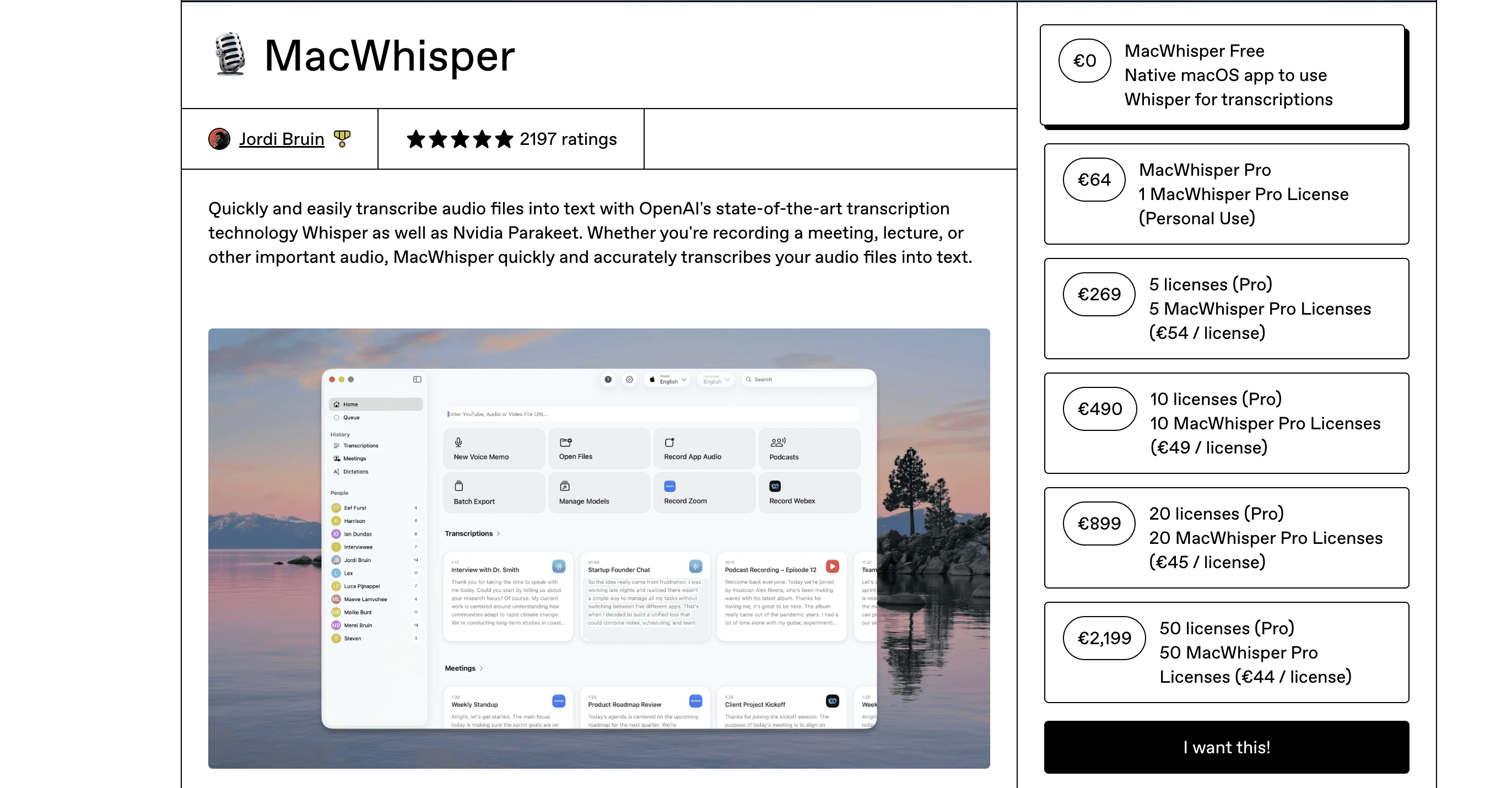The image size is (1512, 788).
Task: Expand the Meetings section chevron
Action: coord(481,668)
